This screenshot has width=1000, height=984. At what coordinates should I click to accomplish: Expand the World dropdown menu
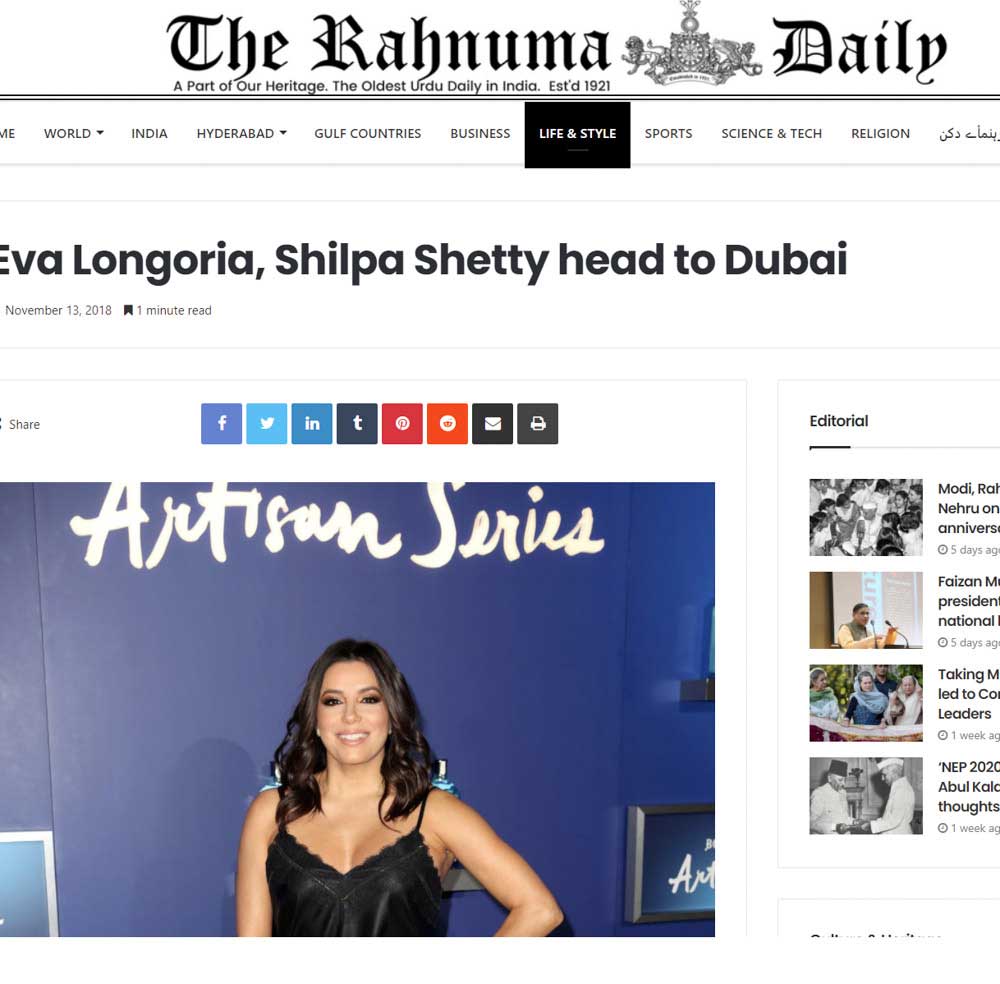point(73,133)
